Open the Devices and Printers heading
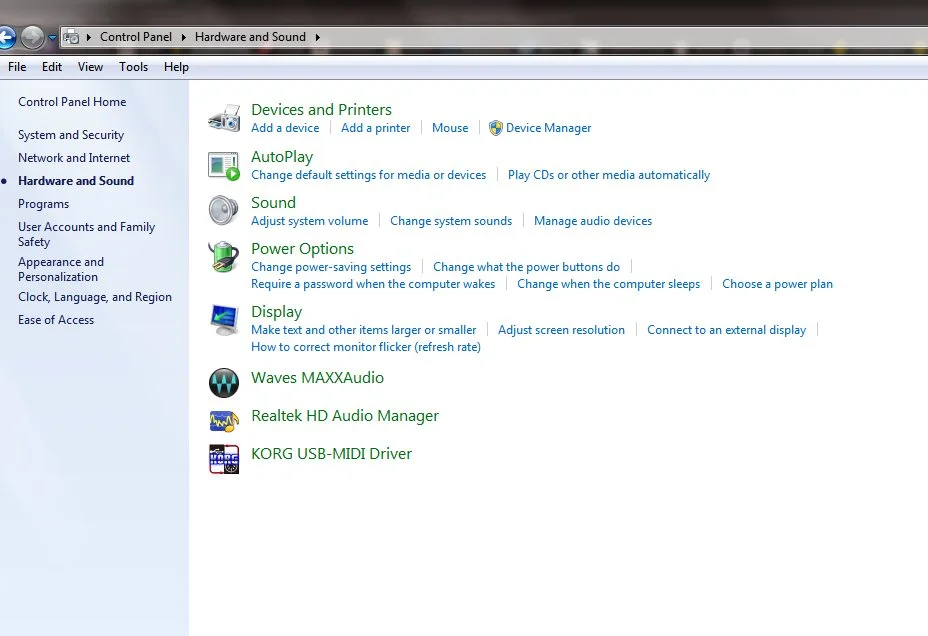 click(x=321, y=109)
